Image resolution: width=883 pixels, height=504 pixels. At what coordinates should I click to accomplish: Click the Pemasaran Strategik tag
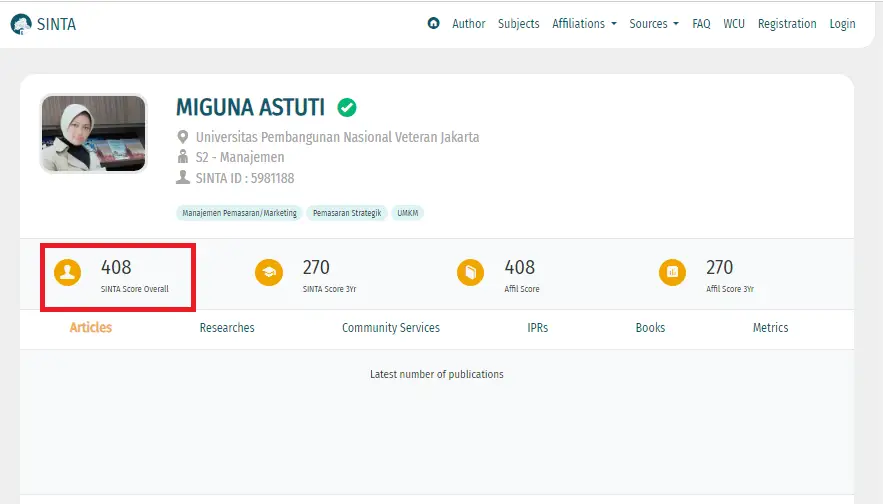coord(347,213)
